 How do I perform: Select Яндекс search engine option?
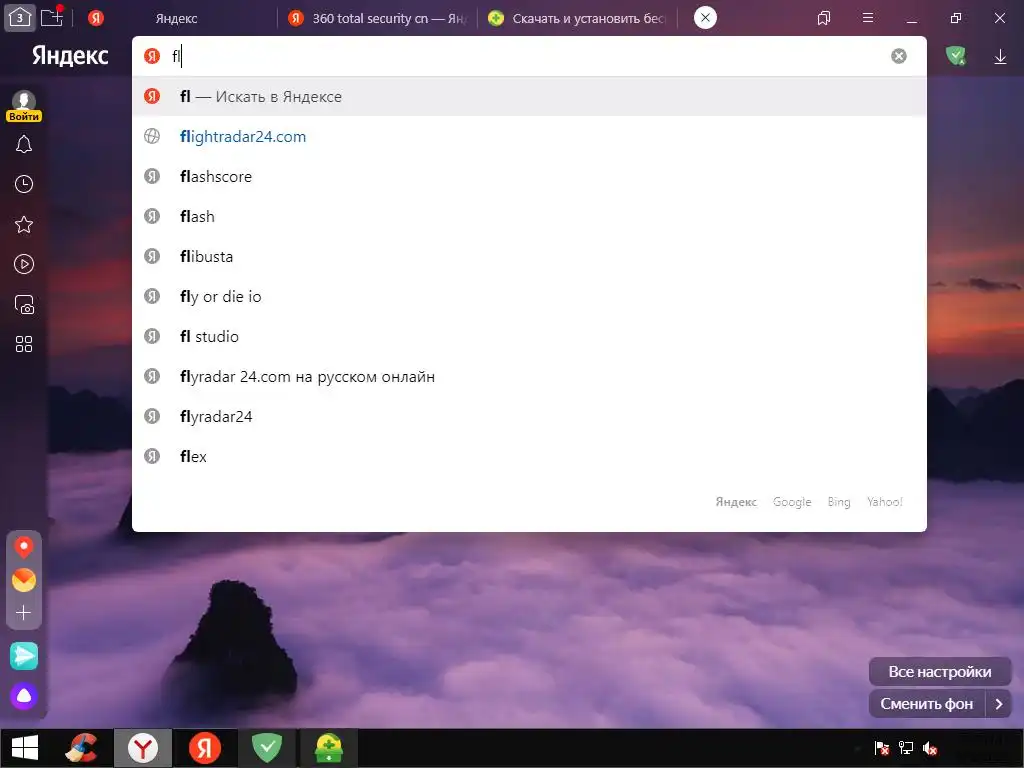[736, 502]
